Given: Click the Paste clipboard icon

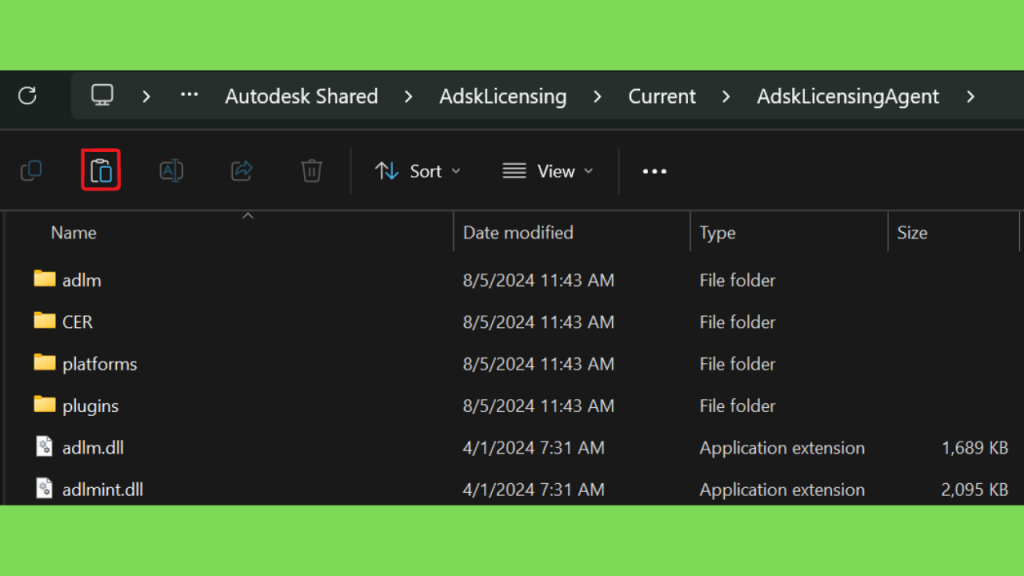Looking at the screenshot, I should point(101,171).
